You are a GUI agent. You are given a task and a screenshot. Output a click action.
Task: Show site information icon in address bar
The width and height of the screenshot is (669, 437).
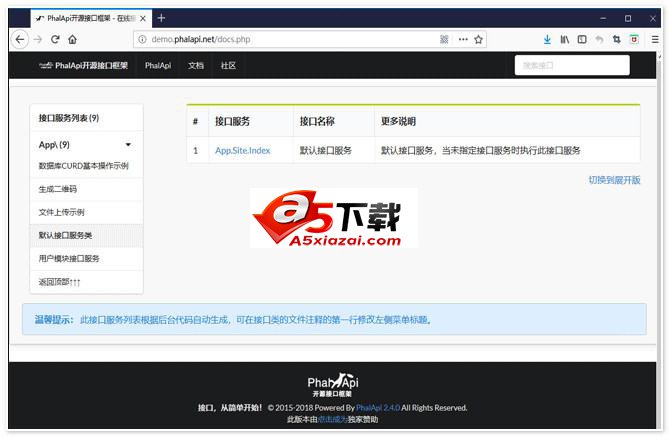pos(142,39)
